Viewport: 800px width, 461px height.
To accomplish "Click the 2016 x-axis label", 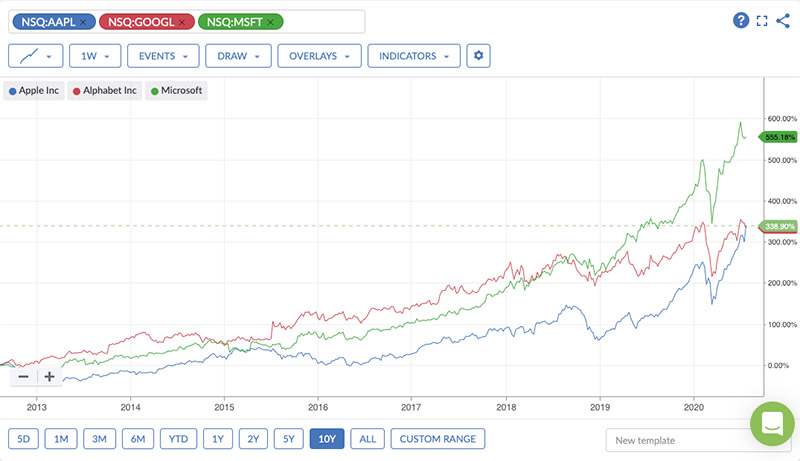I will pos(318,407).
